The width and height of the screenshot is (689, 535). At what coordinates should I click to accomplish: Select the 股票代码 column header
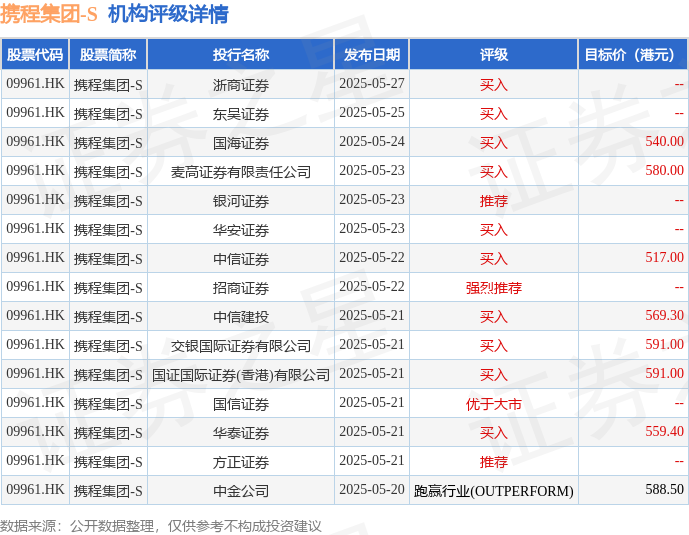[x=35, y=55]
